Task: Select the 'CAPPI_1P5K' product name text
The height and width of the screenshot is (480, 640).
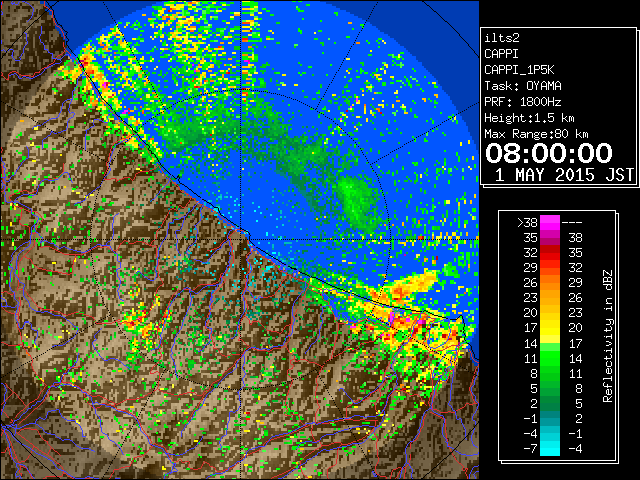Action: pyautogui.click(x=519, y=70)
